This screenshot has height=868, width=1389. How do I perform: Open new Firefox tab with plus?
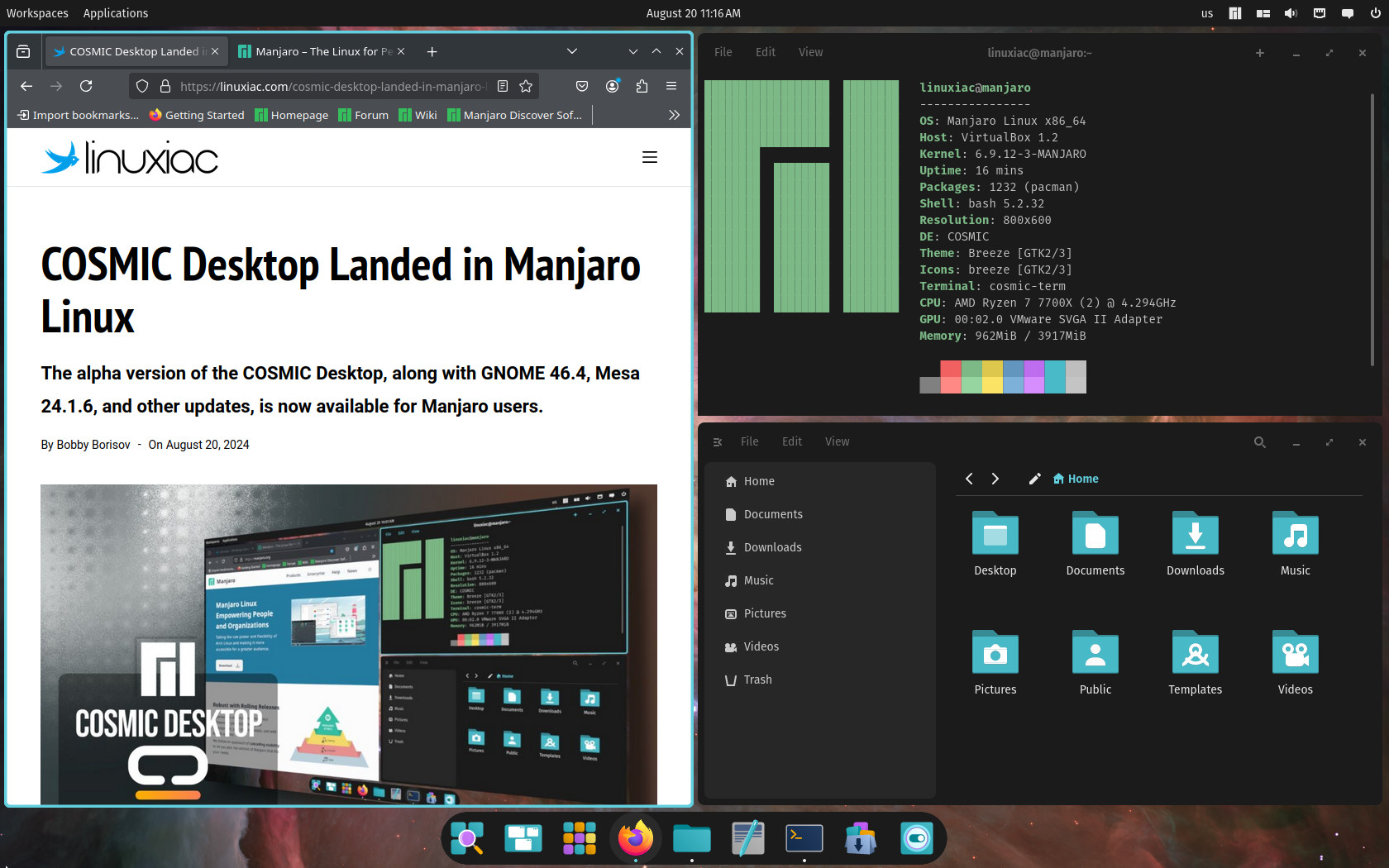click(432, 51)
